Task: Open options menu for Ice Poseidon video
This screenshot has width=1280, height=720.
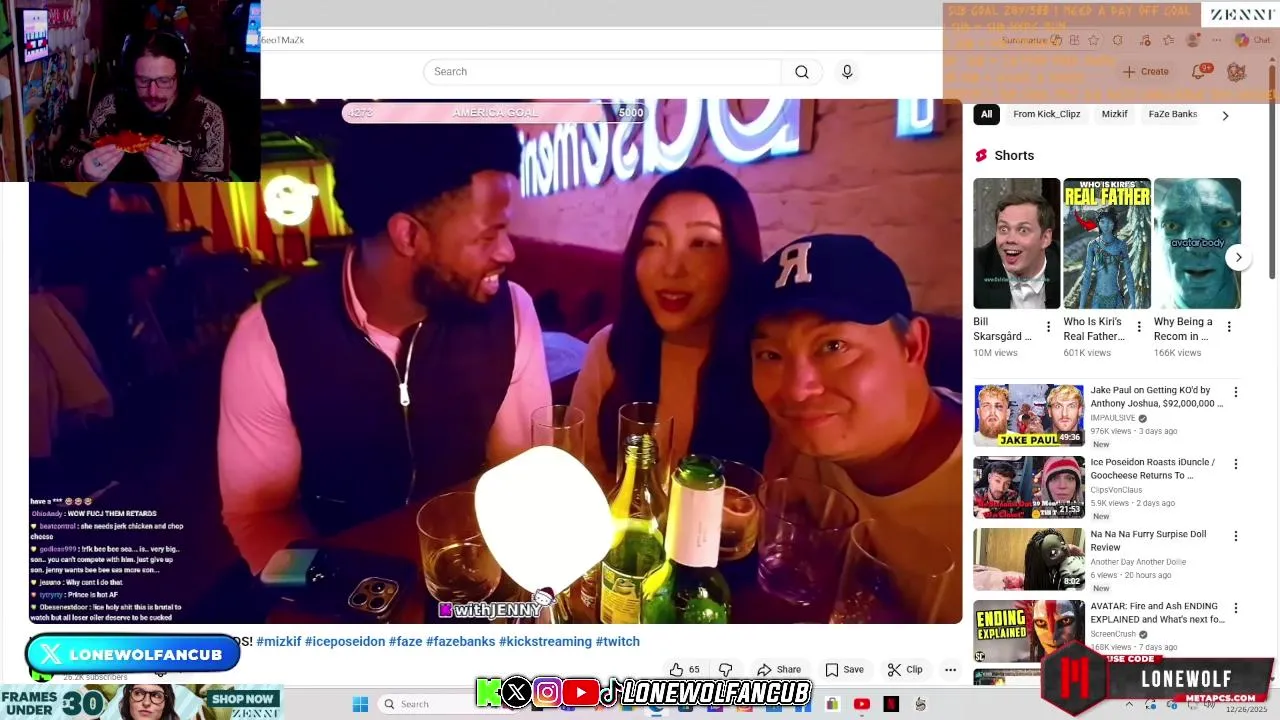Action: [x=1235, y=465]
